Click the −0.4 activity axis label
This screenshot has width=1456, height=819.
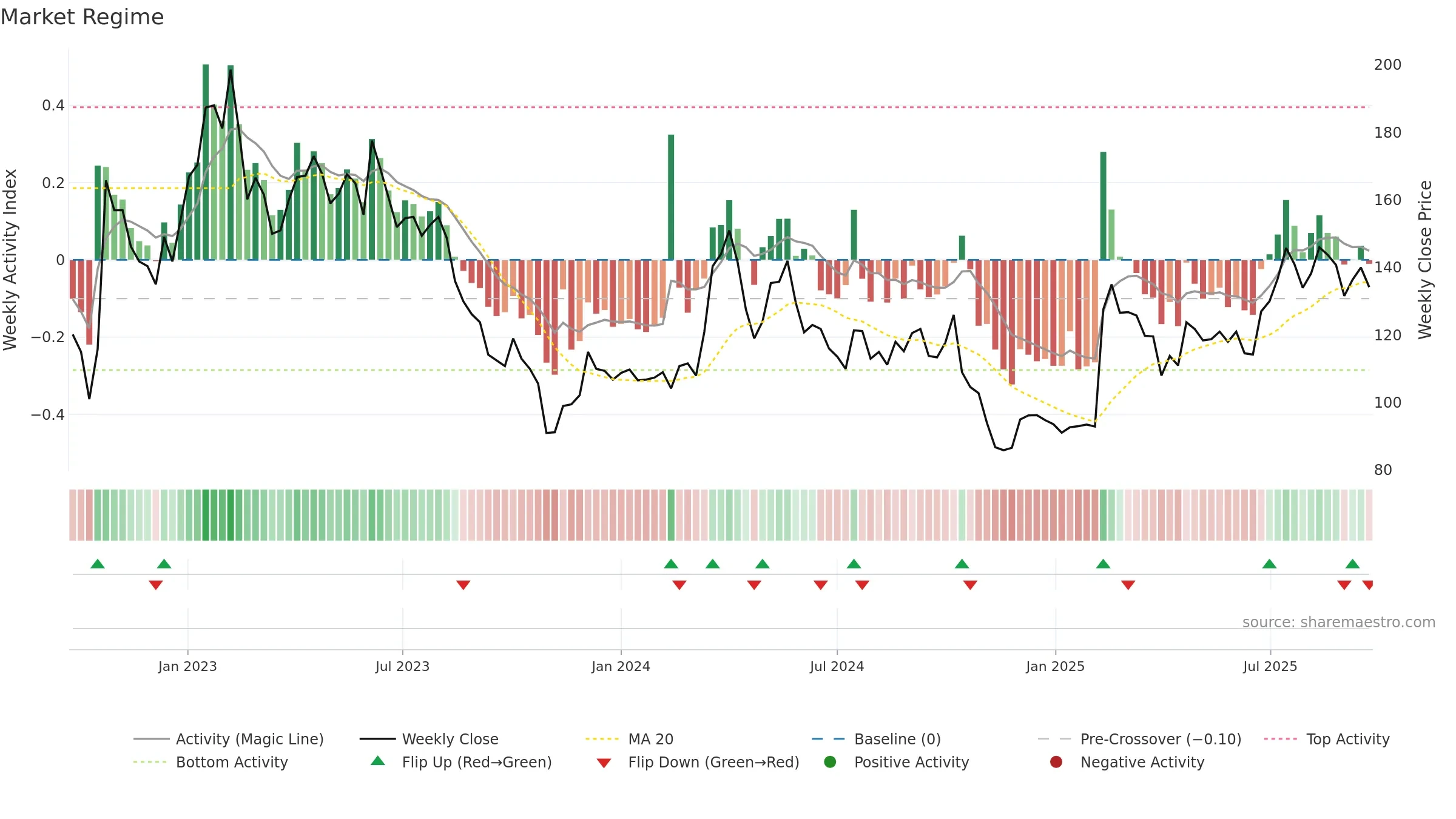47,414
